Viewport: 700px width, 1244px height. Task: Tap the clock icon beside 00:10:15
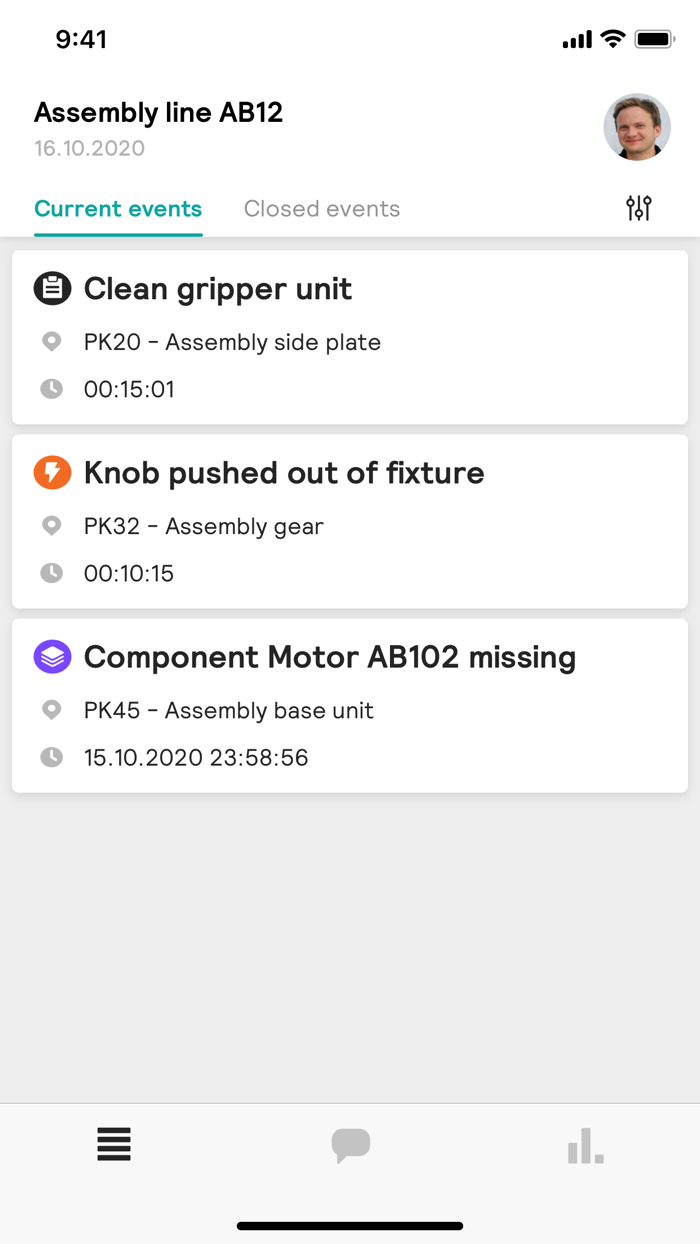pos(51,573)
